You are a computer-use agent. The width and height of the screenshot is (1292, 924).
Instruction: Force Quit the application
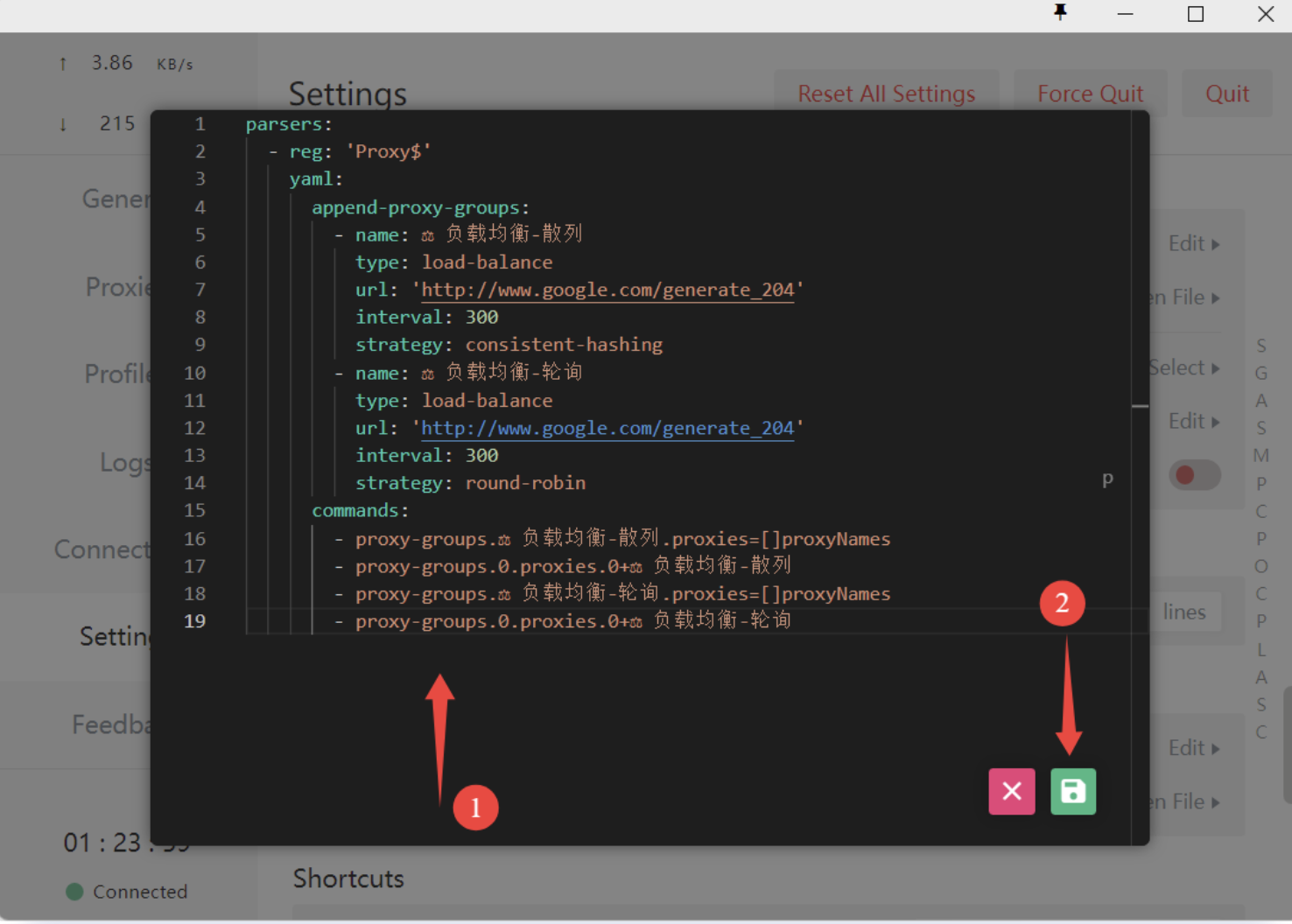[x=1090, y=94]
